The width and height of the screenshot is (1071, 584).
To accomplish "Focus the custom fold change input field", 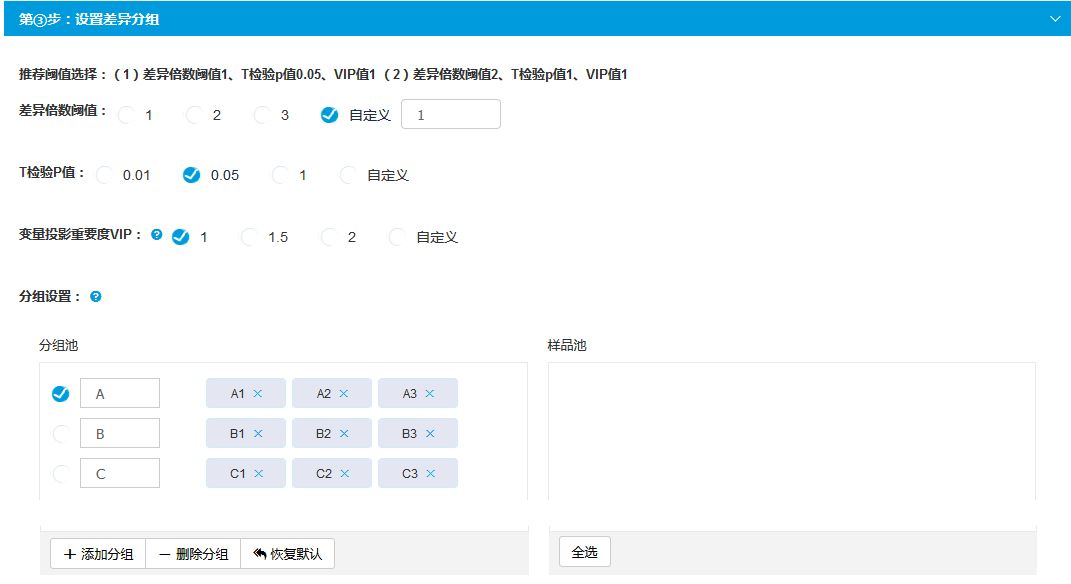I will [x=450, y=115].
